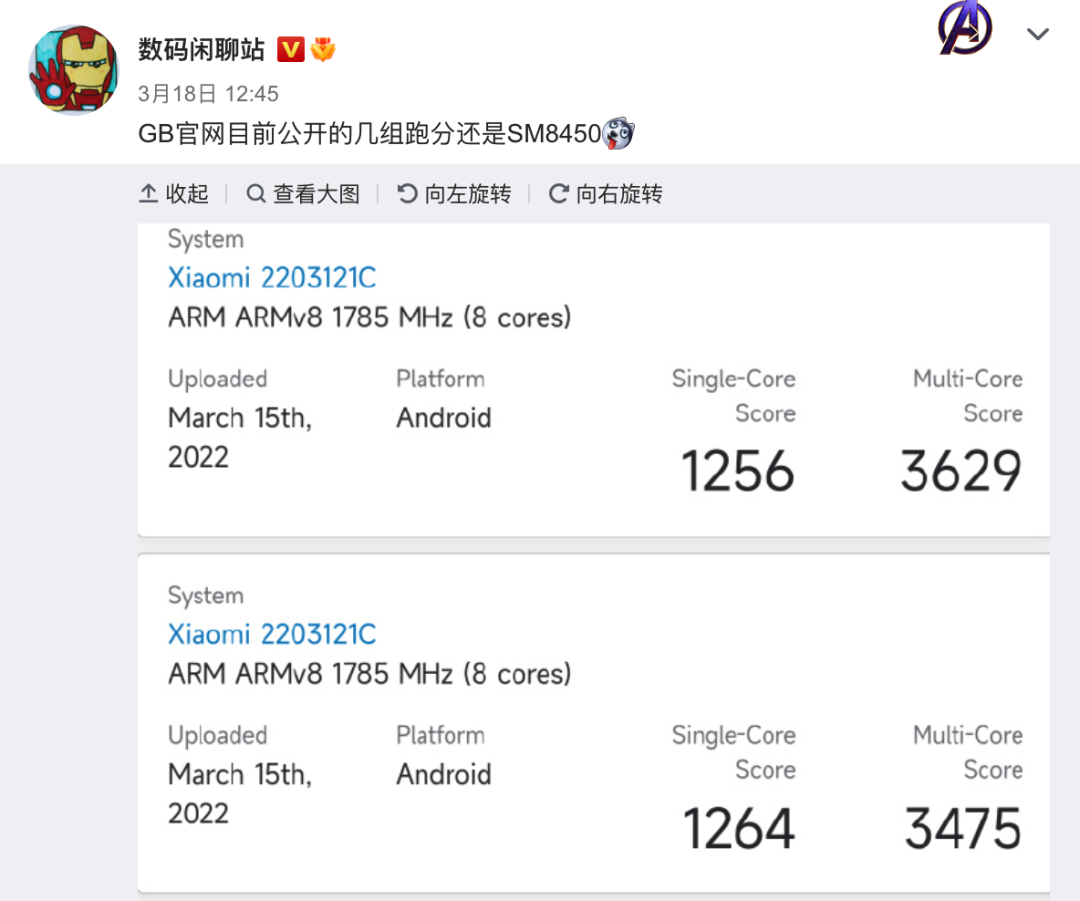Expand the post options chevron

click(1037, 34)
